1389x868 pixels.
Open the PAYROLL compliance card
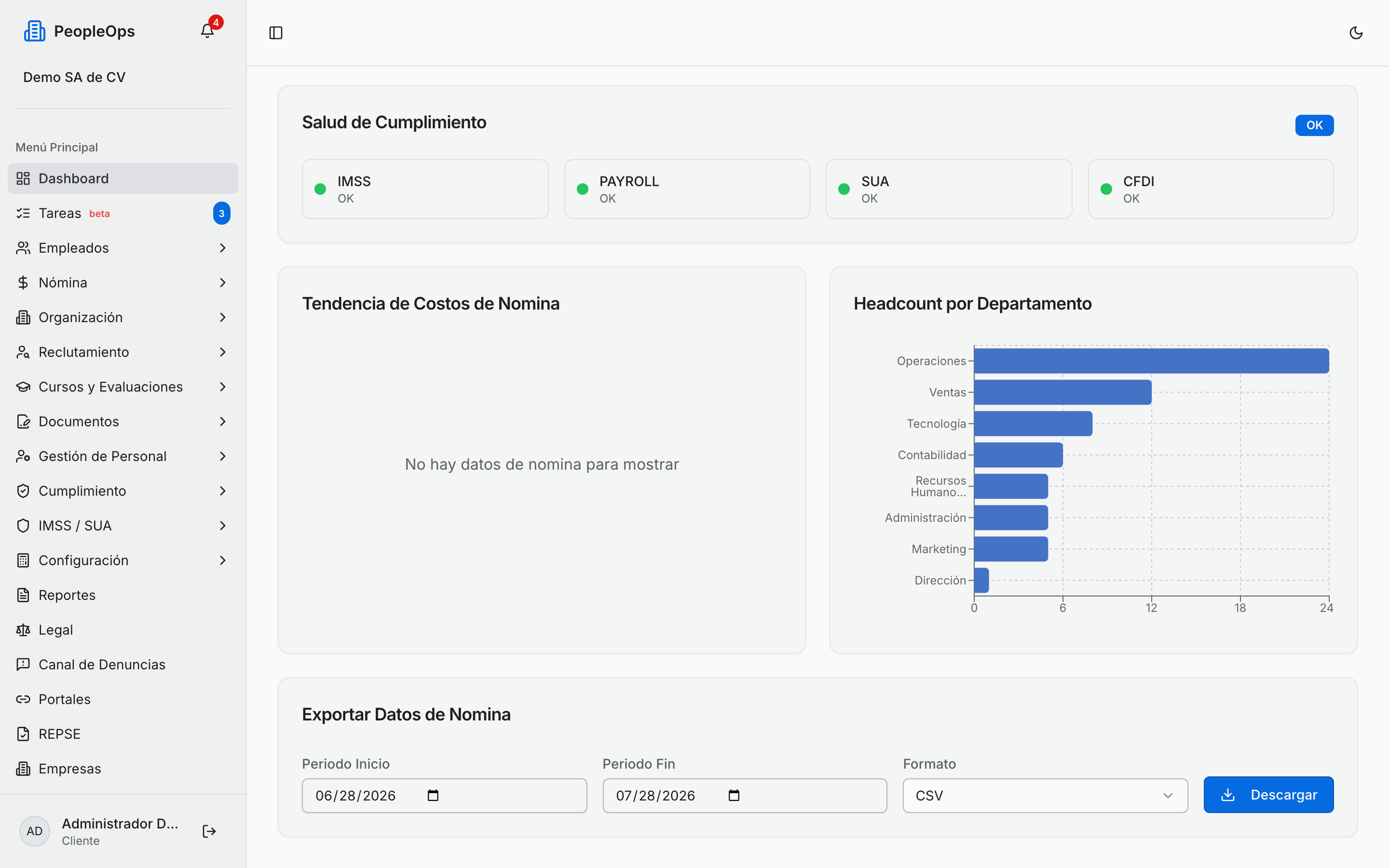pos(687,189)
